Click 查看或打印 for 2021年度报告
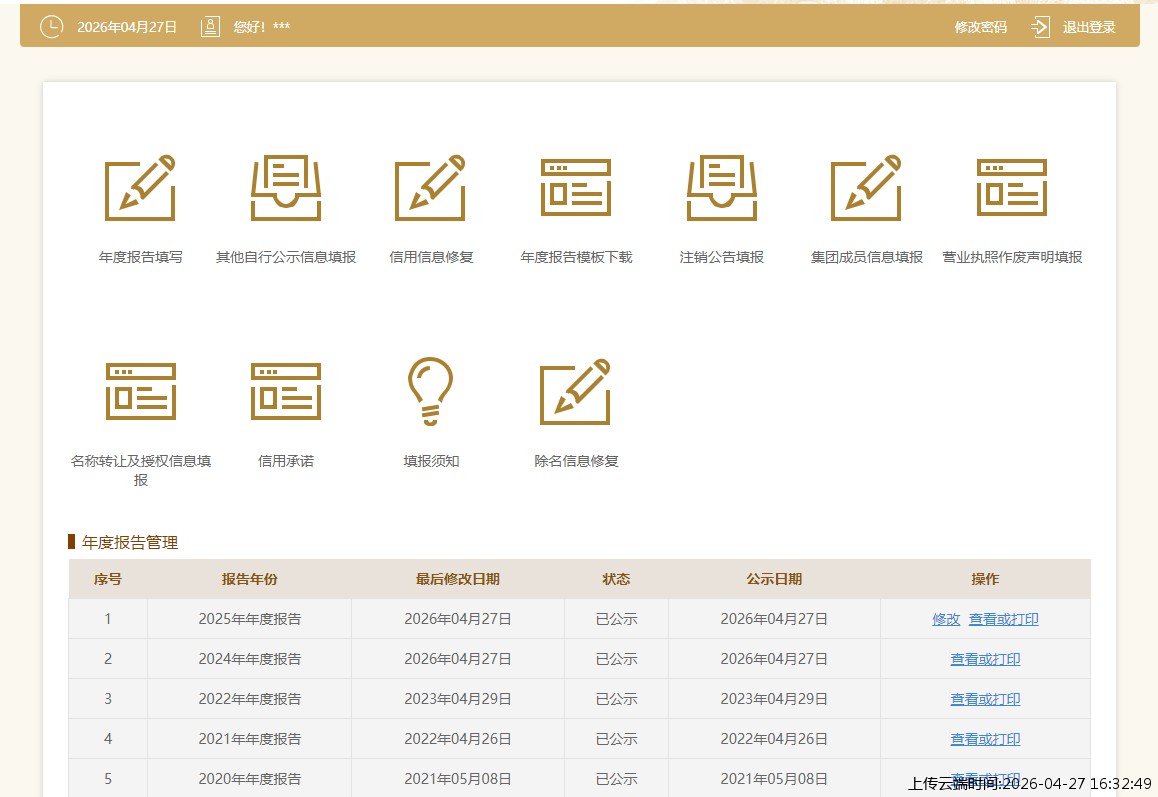This screenshot has width=1158, height=797. [x=985, y=739]
